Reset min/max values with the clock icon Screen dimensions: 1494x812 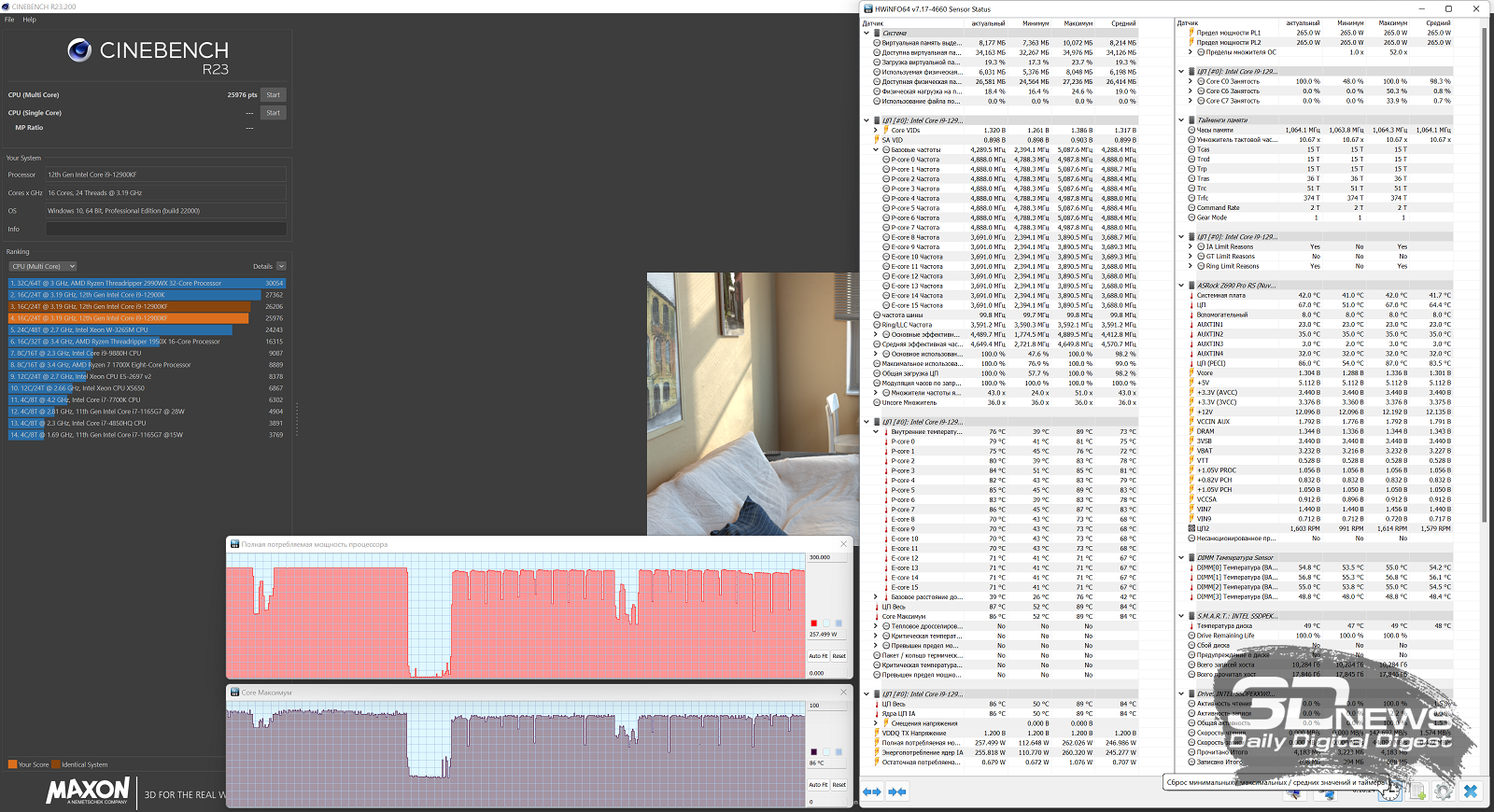pyautogui.click(x=1388, y=791)
